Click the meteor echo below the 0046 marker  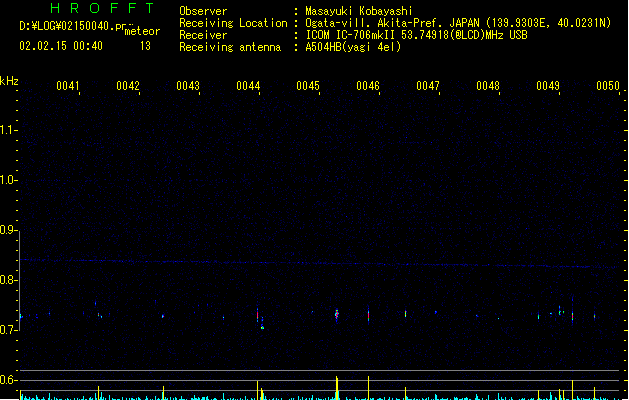[x=368, y=315]
